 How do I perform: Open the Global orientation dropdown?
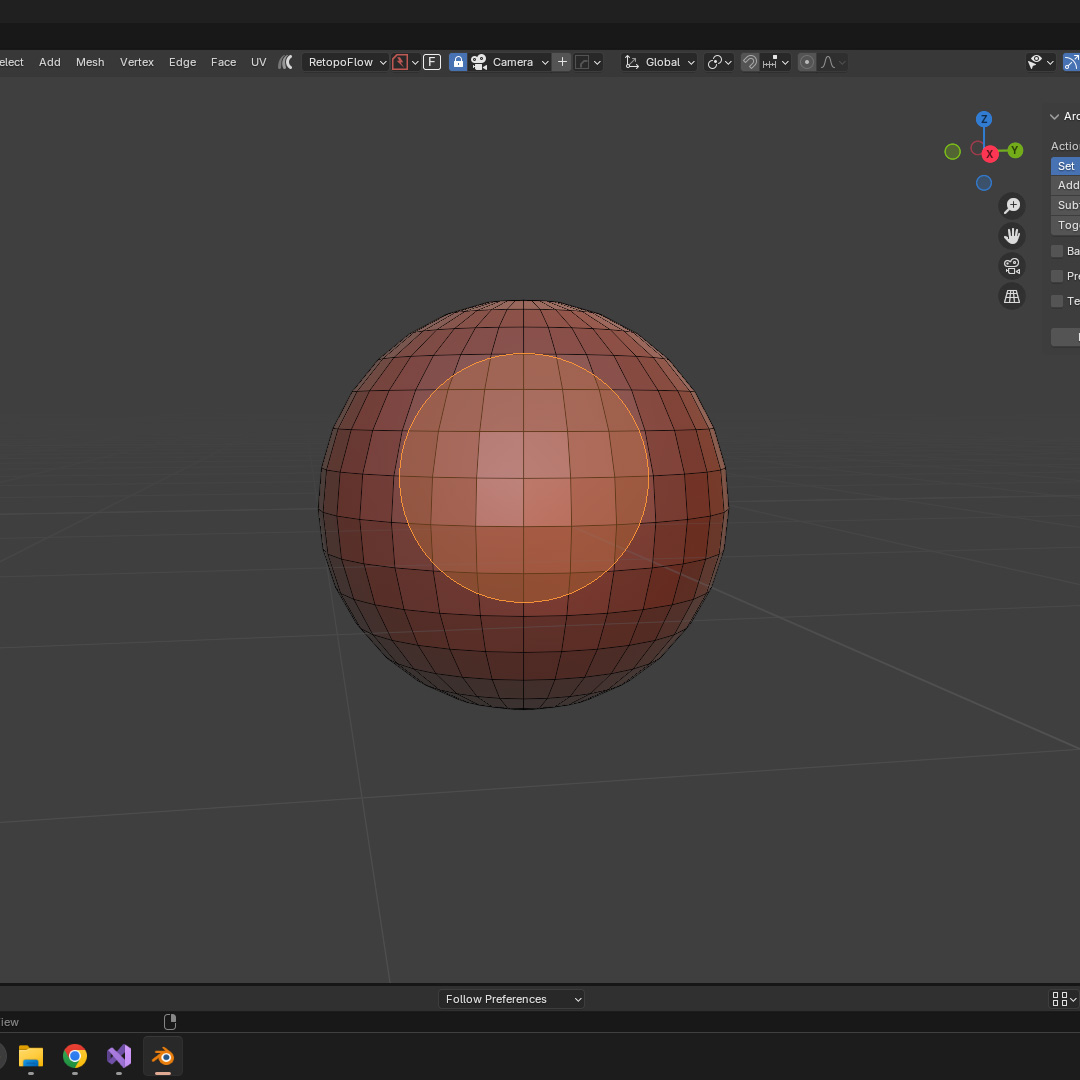point(660,62)
